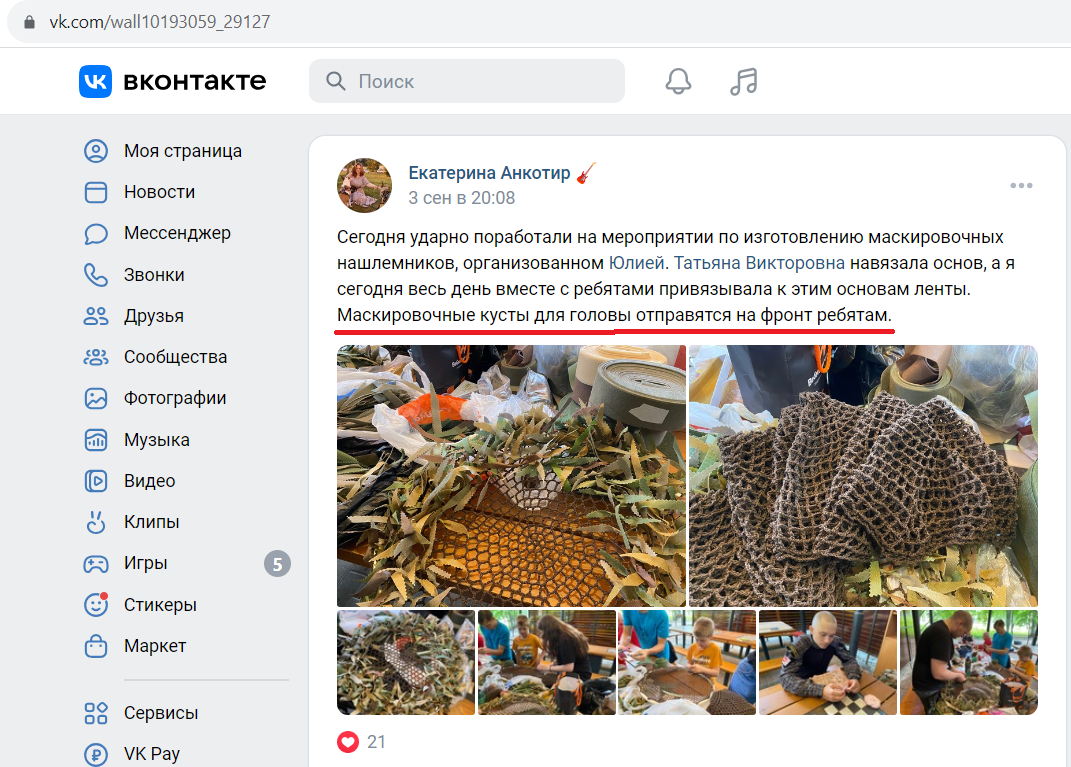Open the post's three-dot options menu
The height and width of the screenshot is (767, 1071).
click(x=1021, y=185)
